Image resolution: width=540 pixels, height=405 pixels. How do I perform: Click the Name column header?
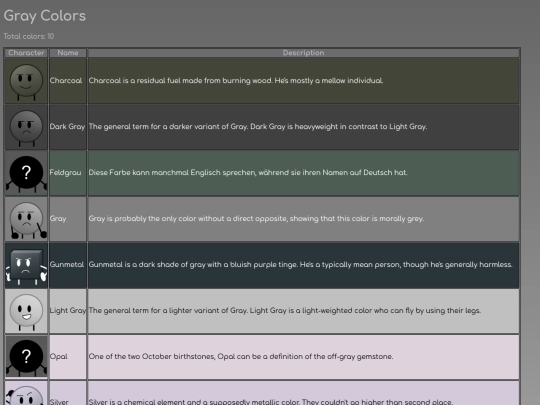click(68, 53)
